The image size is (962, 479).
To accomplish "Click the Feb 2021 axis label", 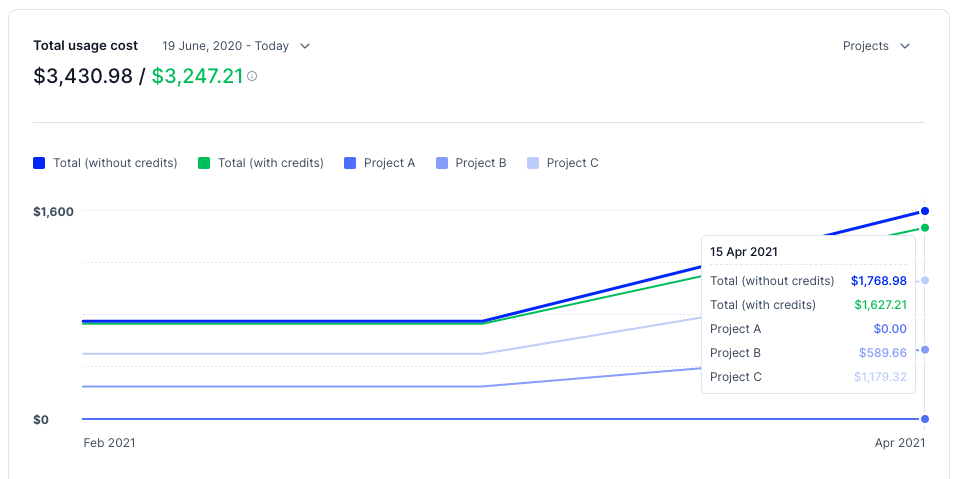I will pos(109,442).
